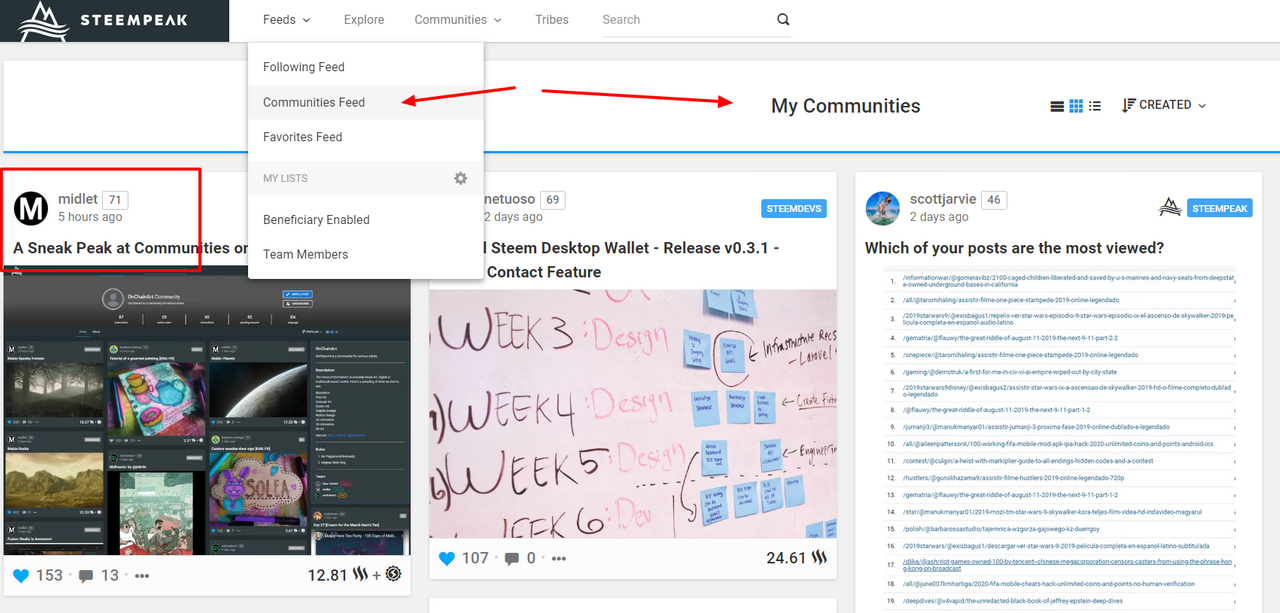Select Following Feed from the menu

click(x=366, y=67)
